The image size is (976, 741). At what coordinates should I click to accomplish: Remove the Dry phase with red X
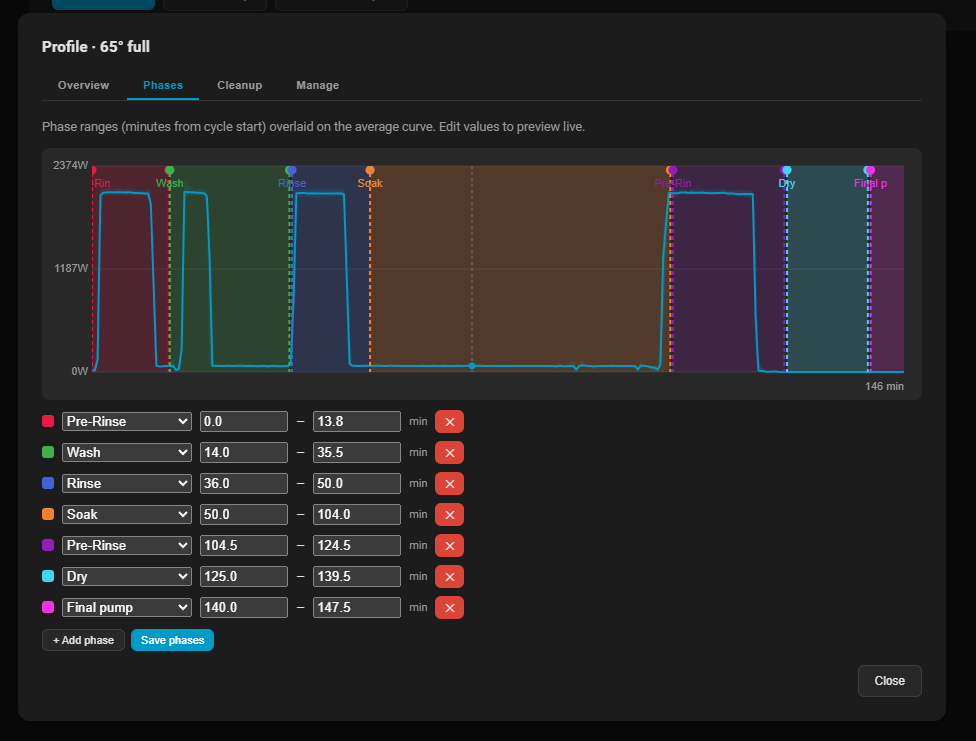[x=449, y=577]
